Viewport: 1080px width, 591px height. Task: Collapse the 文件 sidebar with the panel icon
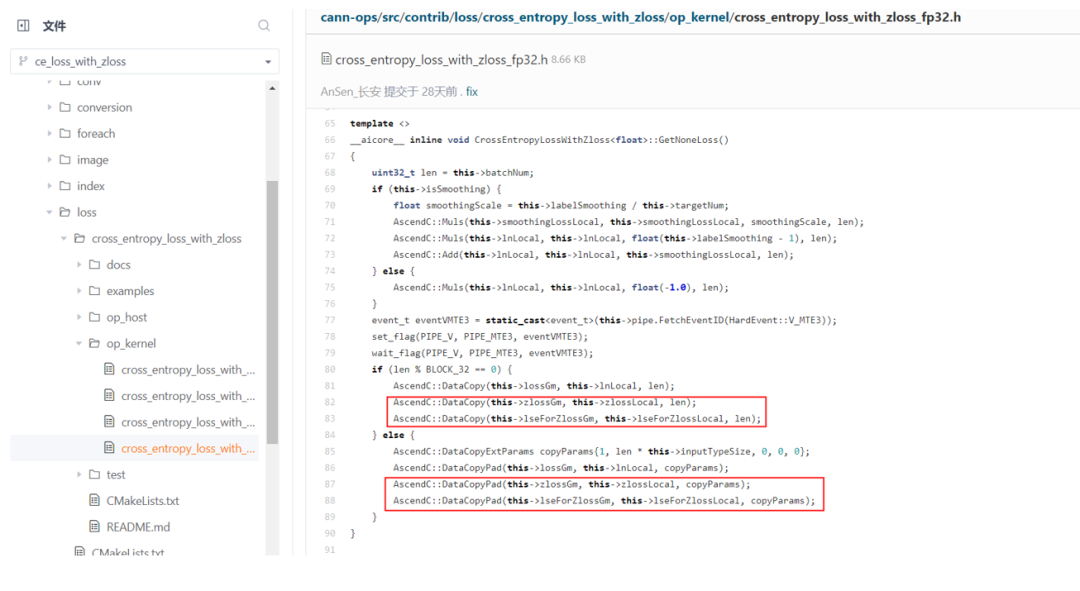coord(23,25)
